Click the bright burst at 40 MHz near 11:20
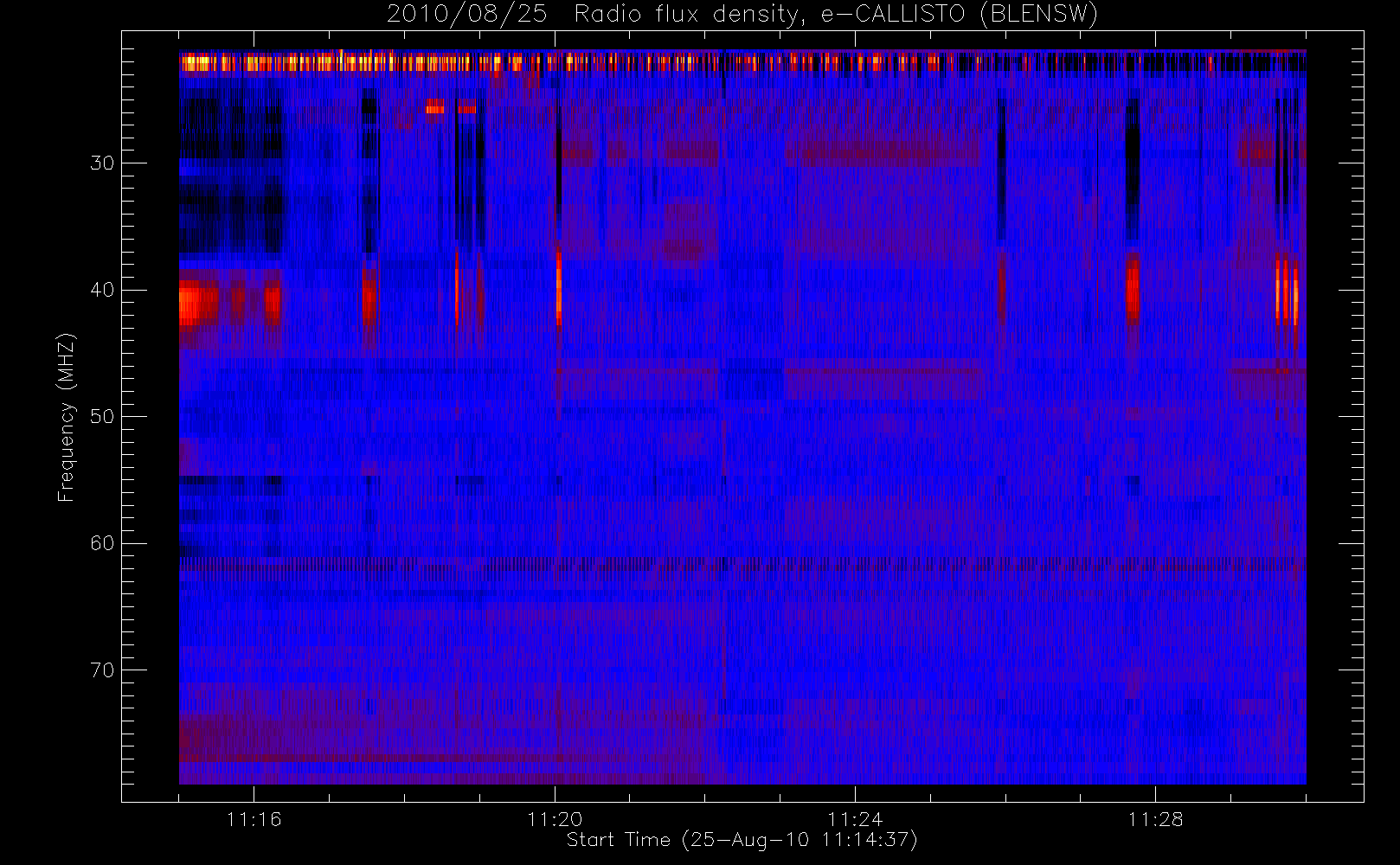The width and height of the screenshot is (1400, 865). (559, 288)
